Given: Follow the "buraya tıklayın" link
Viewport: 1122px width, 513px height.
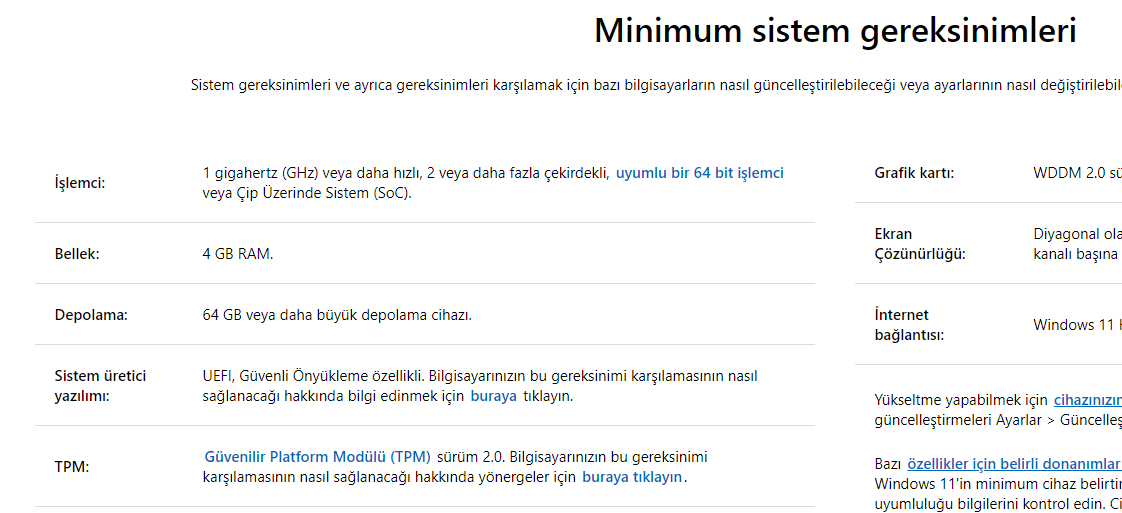Looking at the screenshot, I should coord(632,477).
